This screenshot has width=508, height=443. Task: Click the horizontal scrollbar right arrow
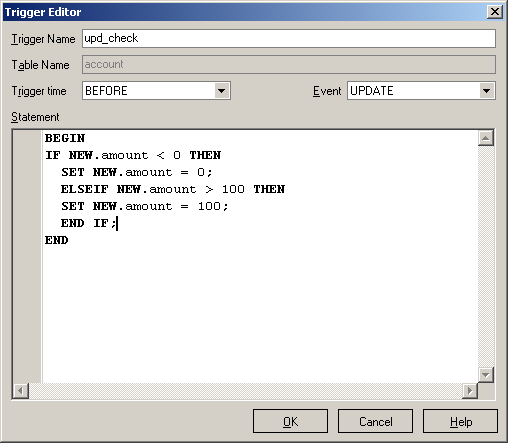tap(470, 391)
